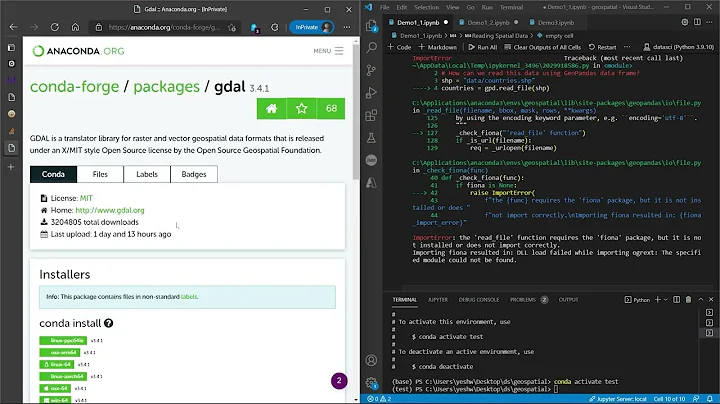720x404 pixels.
Task: Select the datasci Python kernel picker
Action: click(x=679, y=47)
